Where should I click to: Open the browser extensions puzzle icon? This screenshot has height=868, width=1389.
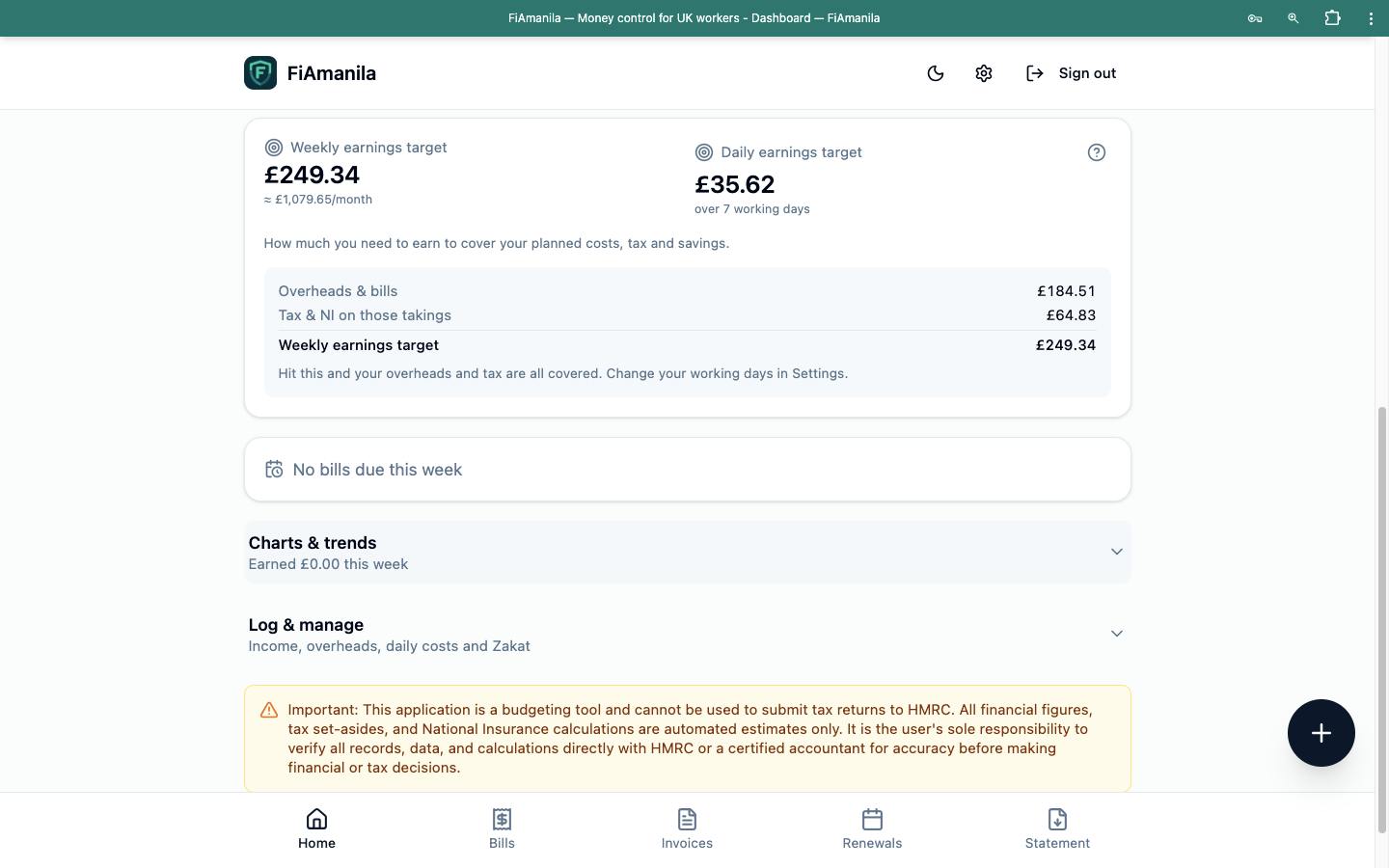tap(1332, 17)
